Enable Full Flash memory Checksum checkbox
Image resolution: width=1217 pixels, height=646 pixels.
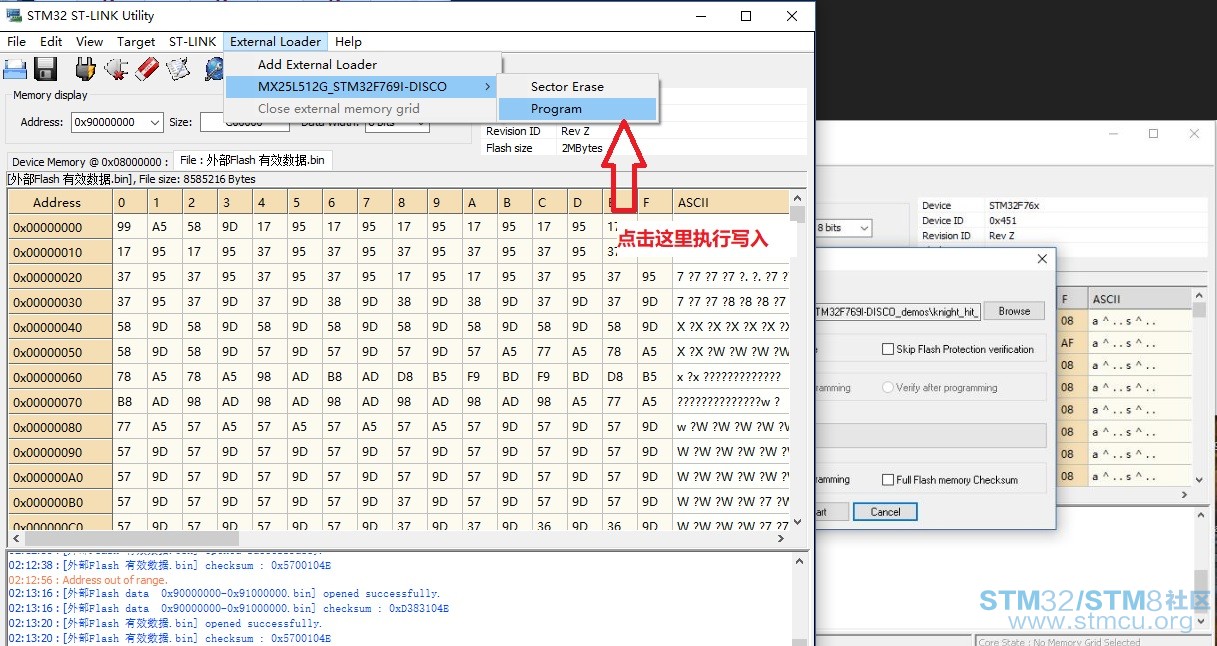[887, 480]
